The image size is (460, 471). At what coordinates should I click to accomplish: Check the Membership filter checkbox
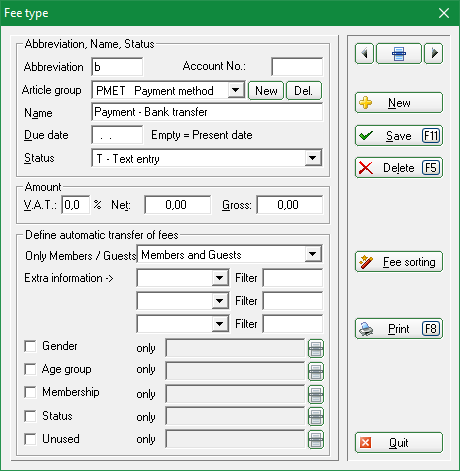click(x=30, y=392)
